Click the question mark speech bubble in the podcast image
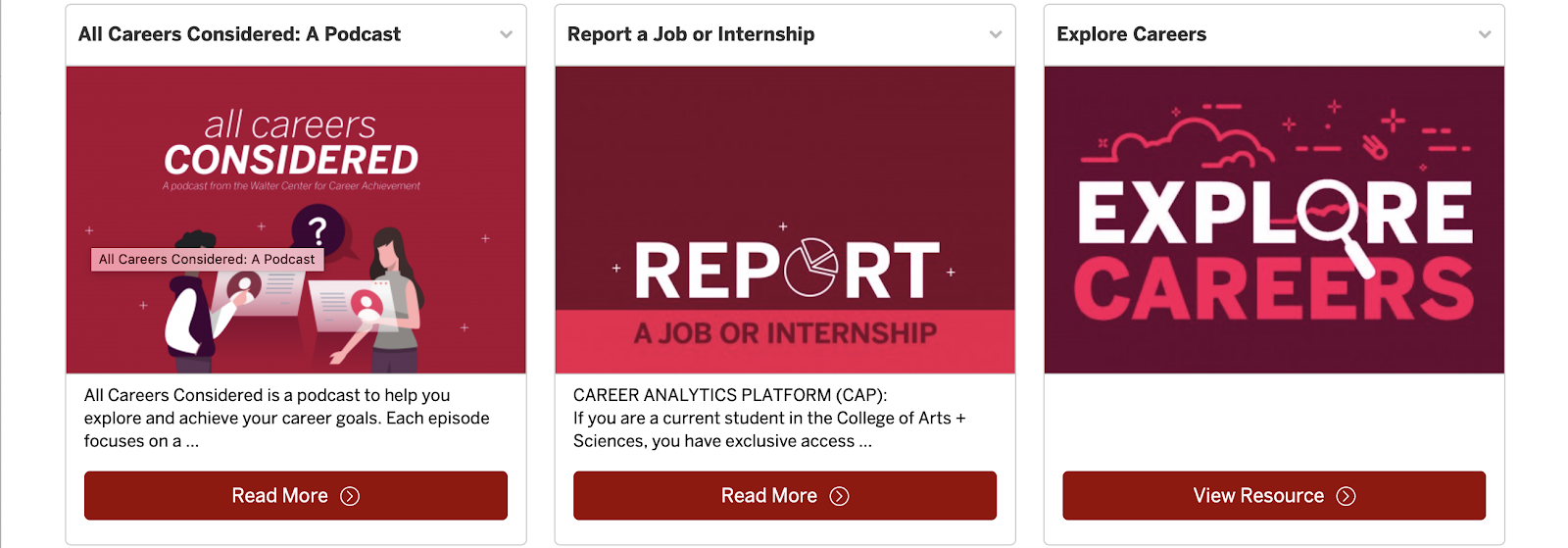 [318, 230]
